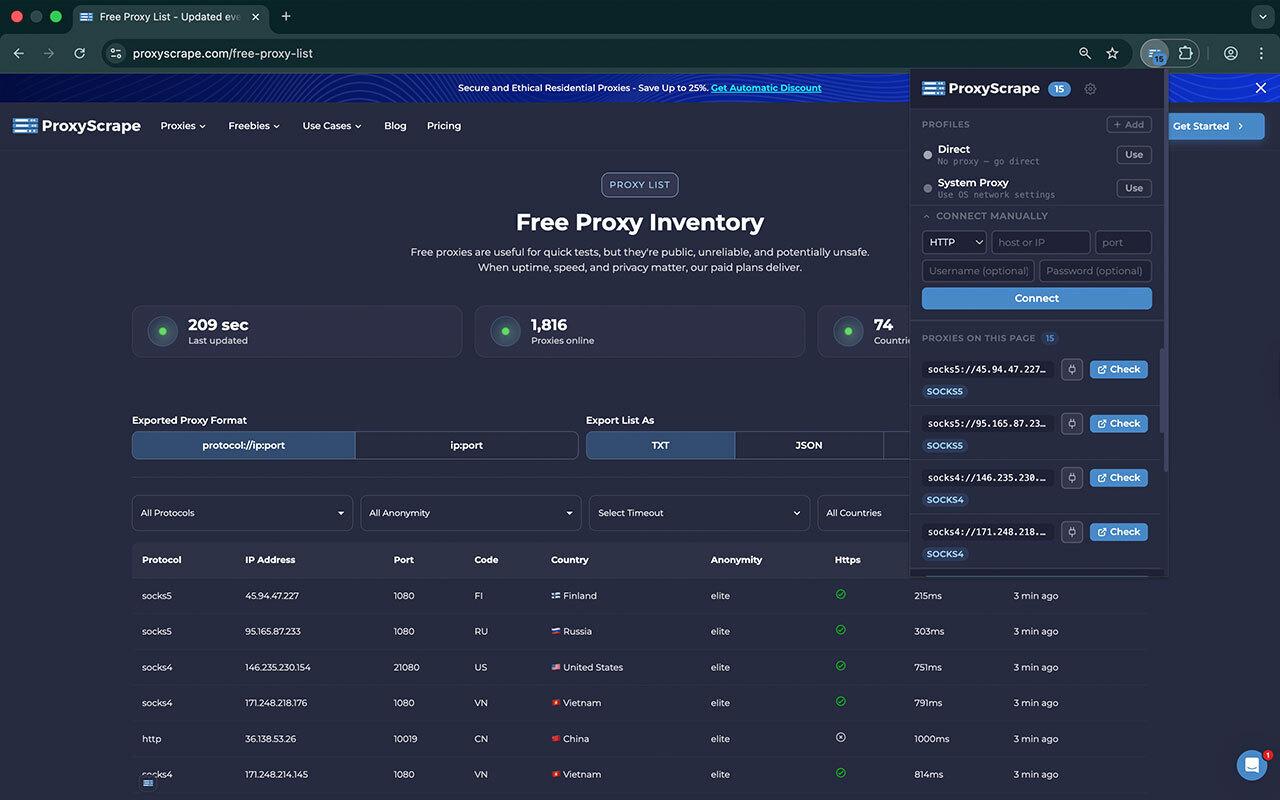The height and width of the screenshot is (800, 1280).
Task: Select TXT as export list type
Action: pos(660,445)
